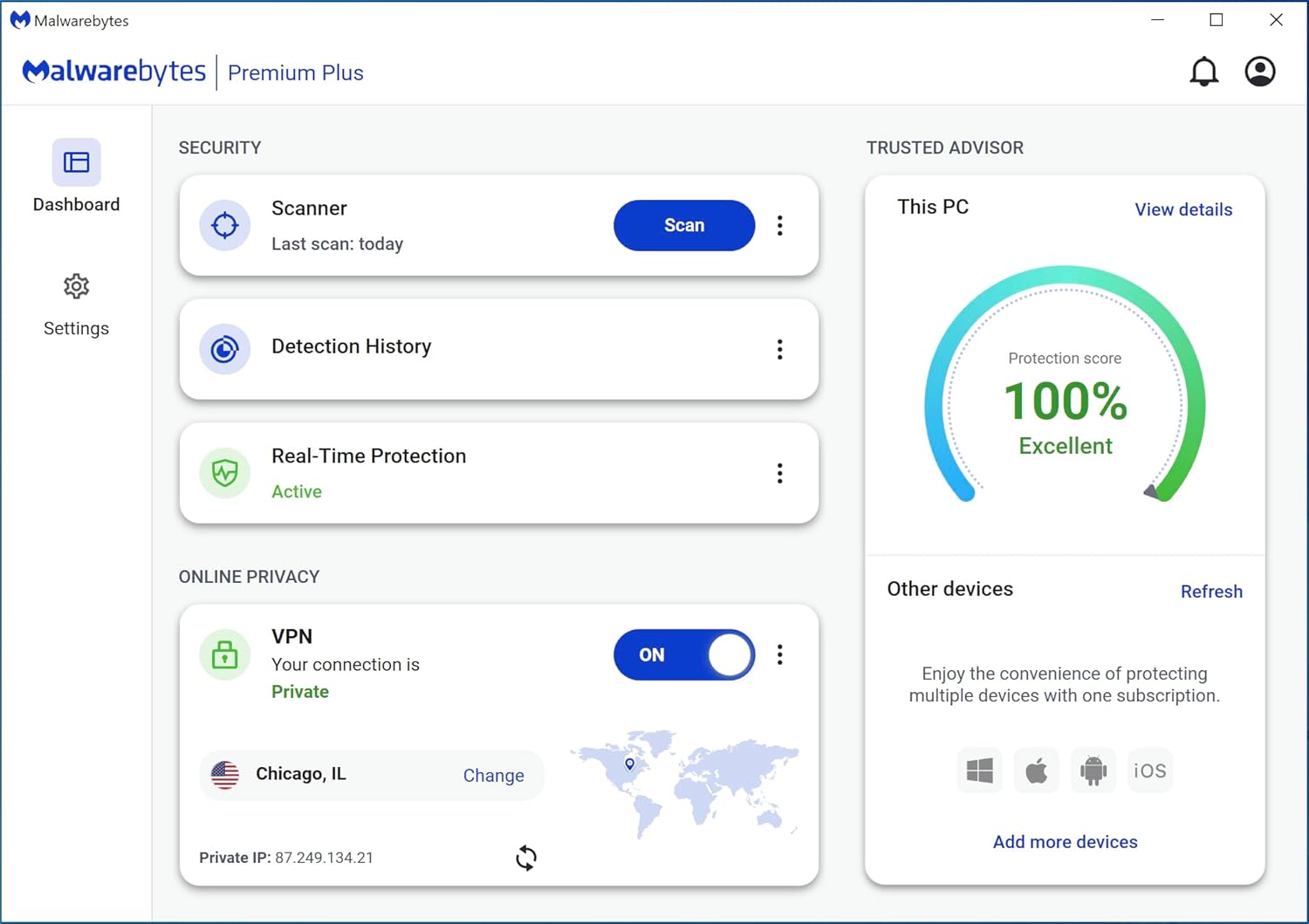1309x924 pixels.
Task: Turn off the VPN toggle switch
Action: point(684,654)
